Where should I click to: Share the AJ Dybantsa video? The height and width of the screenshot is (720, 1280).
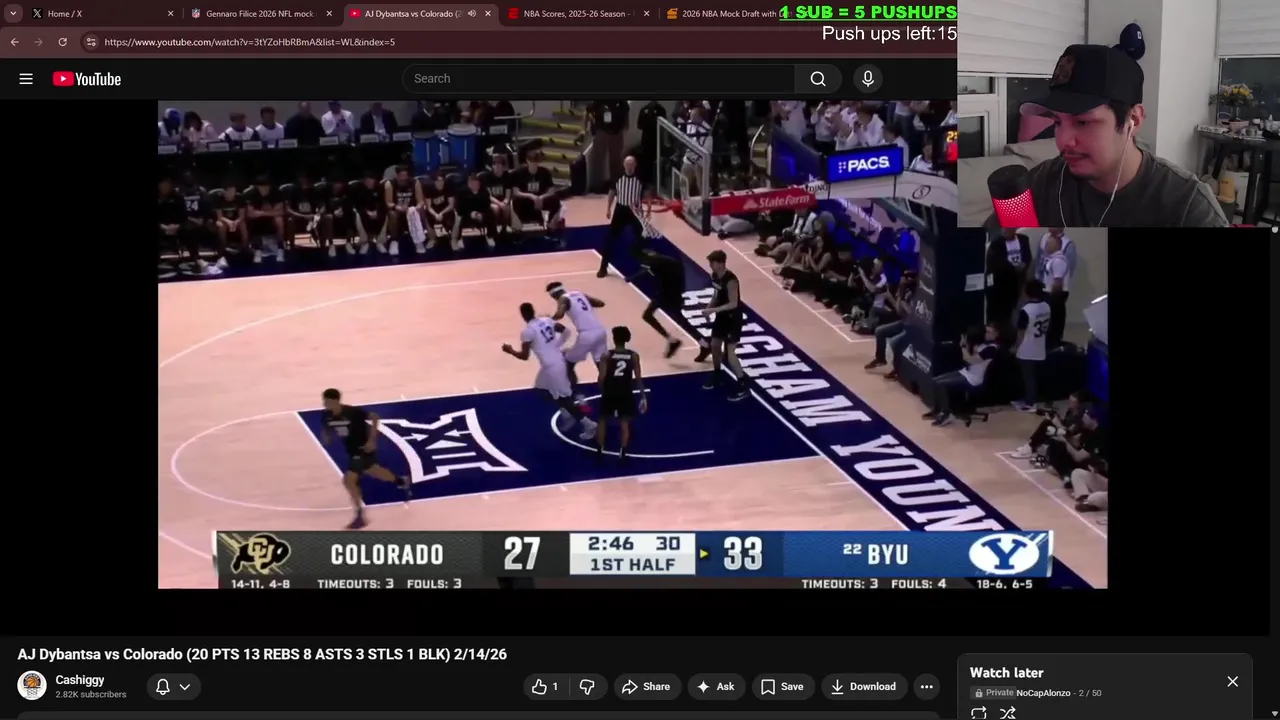coord(645,686)
